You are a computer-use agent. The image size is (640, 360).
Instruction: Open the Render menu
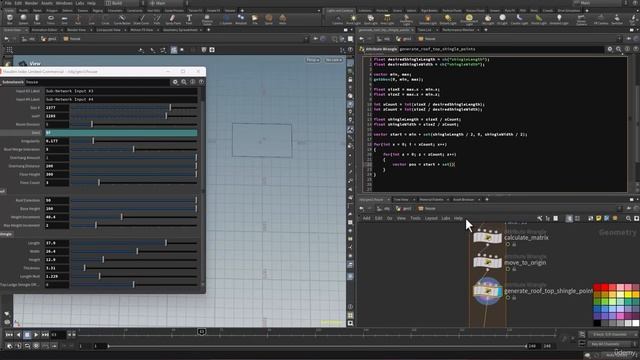31,3
